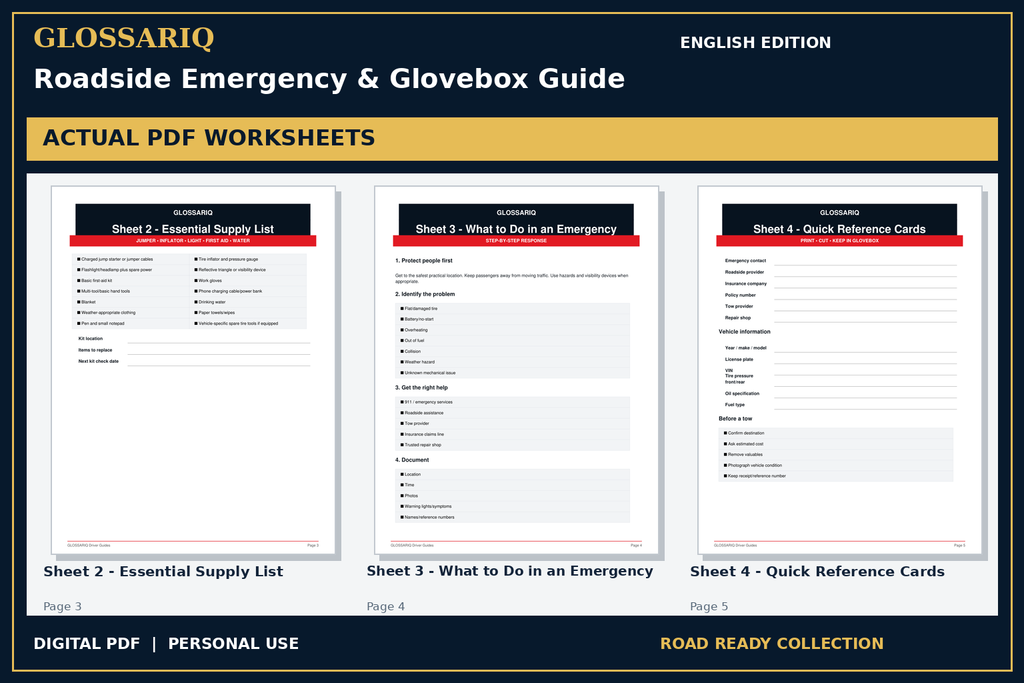The height and width of the screenshot is (683, 1024).
Task: Click 'Trusted repair shop' item
Action: [x=421, y=445]
